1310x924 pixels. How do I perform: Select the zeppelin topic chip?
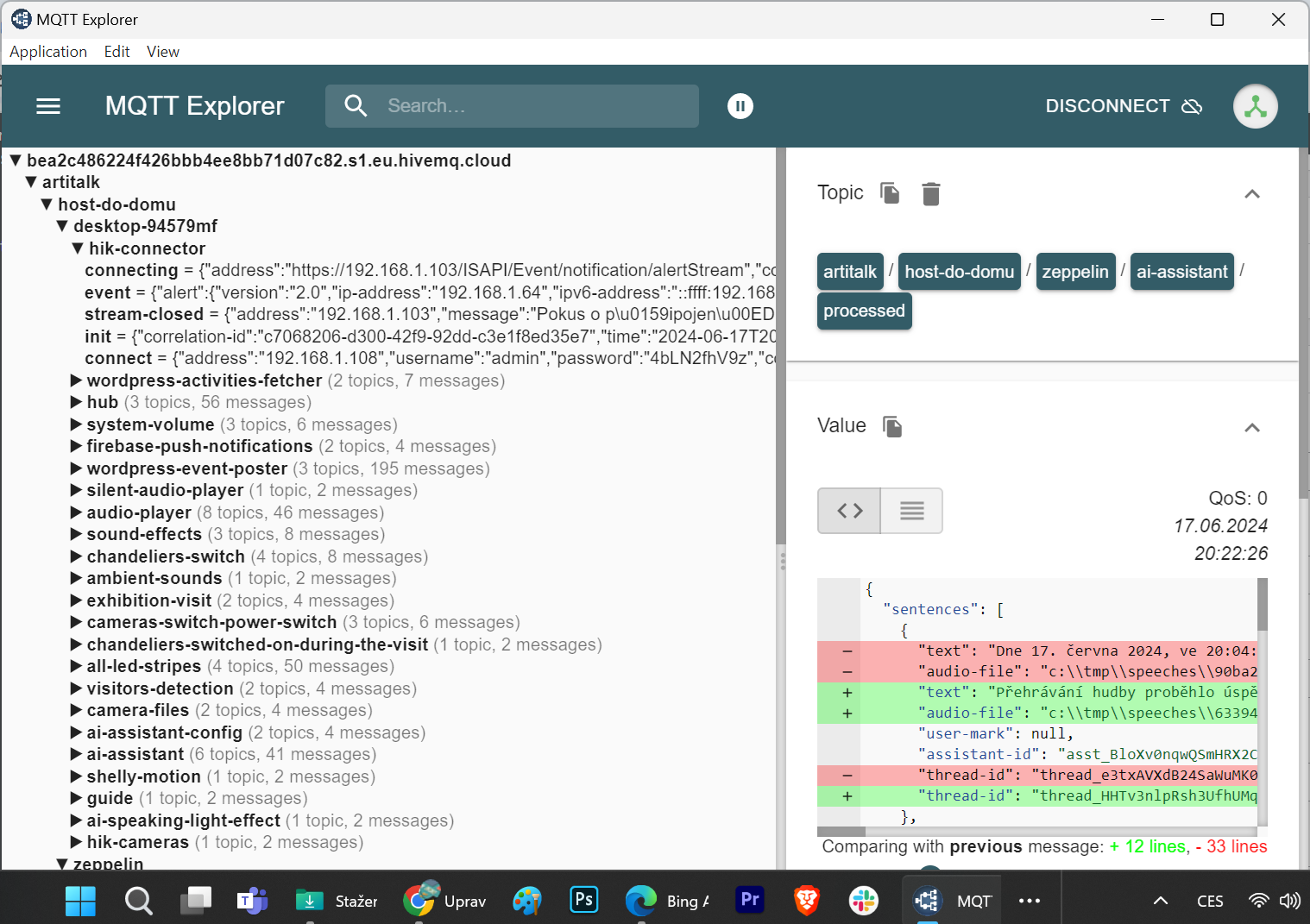[x=1075, y=272]
